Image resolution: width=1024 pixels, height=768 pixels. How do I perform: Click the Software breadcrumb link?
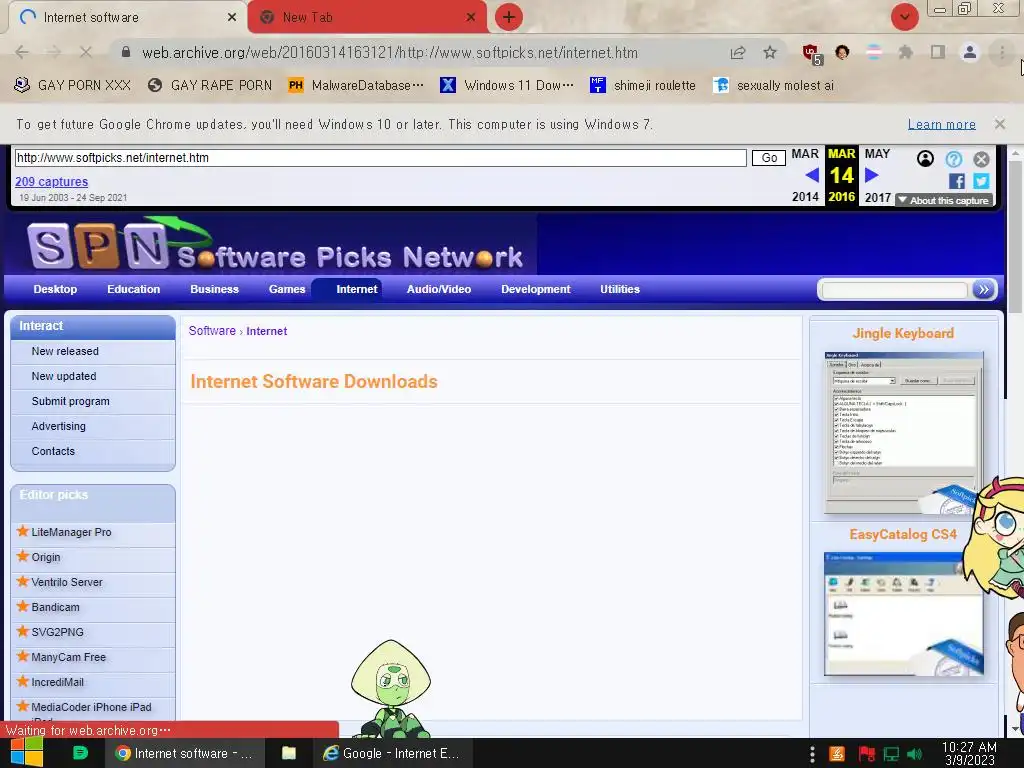[212, 331]
